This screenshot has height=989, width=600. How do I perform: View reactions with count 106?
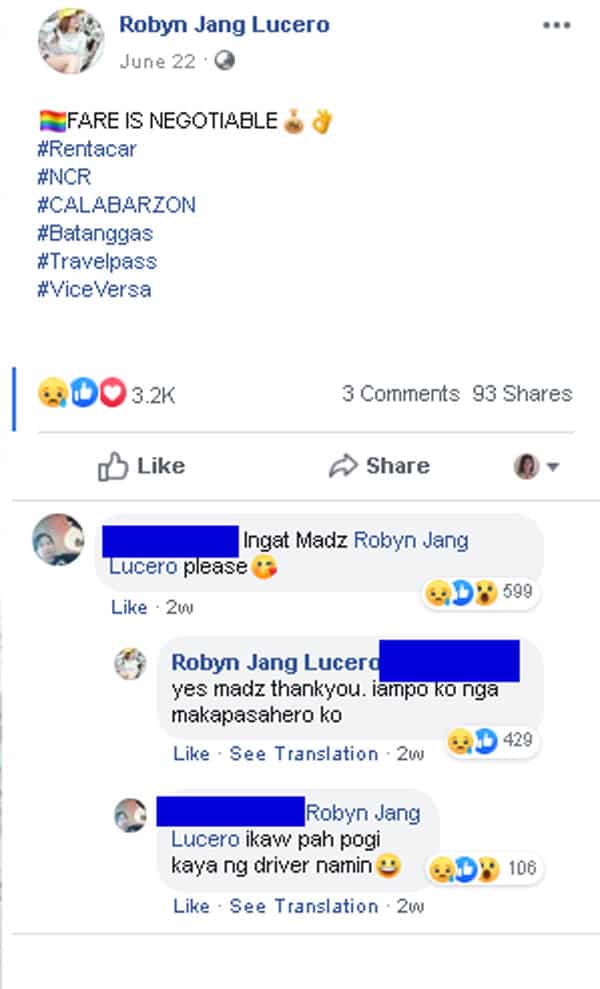coord(483,869)
